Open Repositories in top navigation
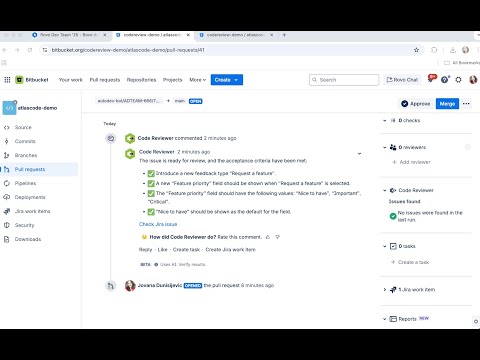Screen dimensions: 480x360 (141, 80)
